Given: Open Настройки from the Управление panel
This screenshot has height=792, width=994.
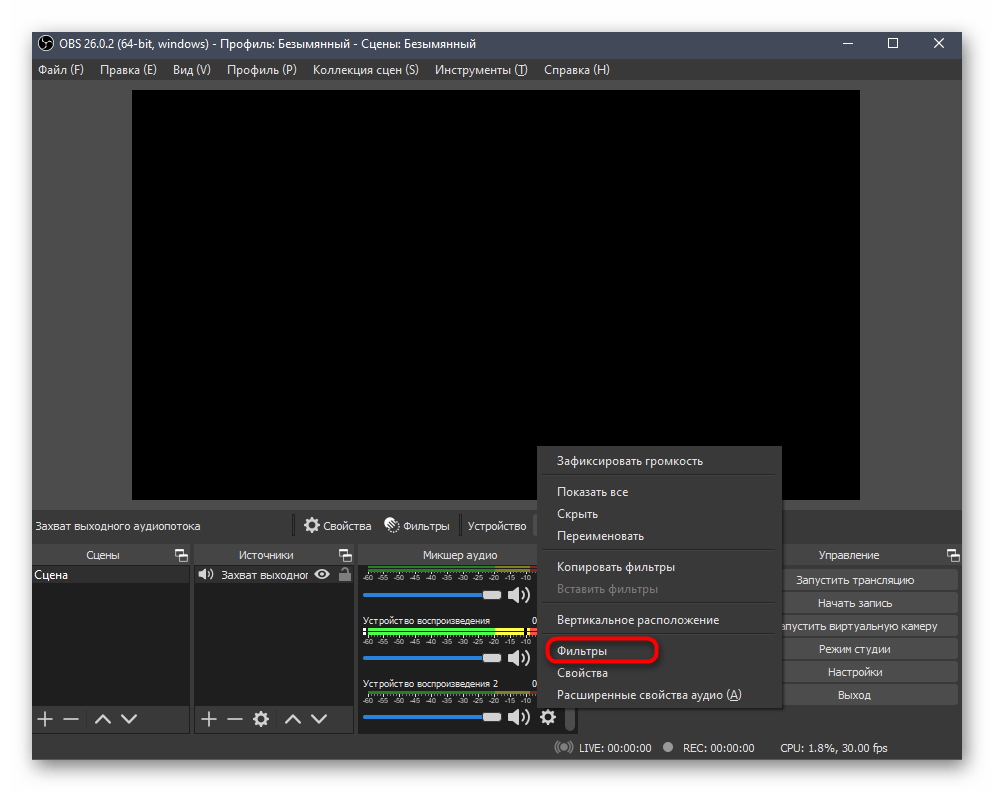Looking at the screenshot, I should (x=854, y=672).
